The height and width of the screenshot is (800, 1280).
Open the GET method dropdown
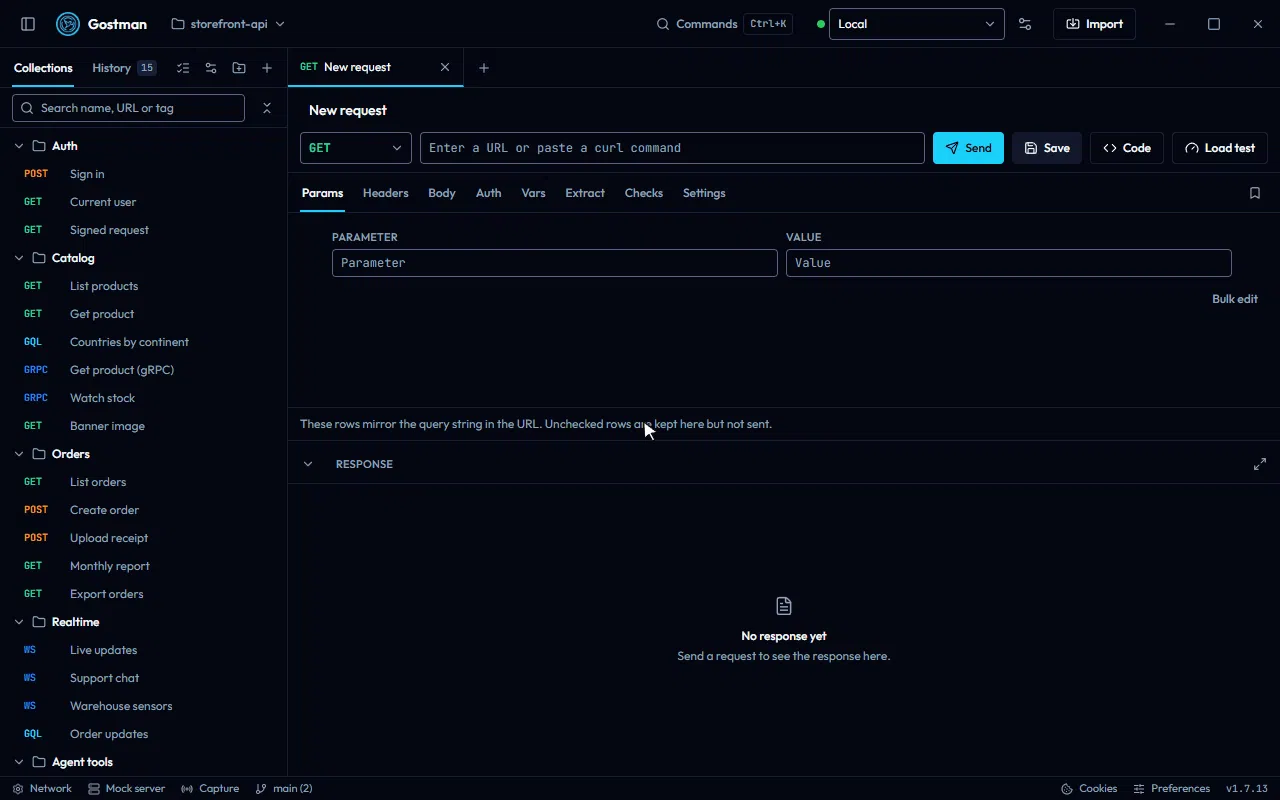pos(356,148)
